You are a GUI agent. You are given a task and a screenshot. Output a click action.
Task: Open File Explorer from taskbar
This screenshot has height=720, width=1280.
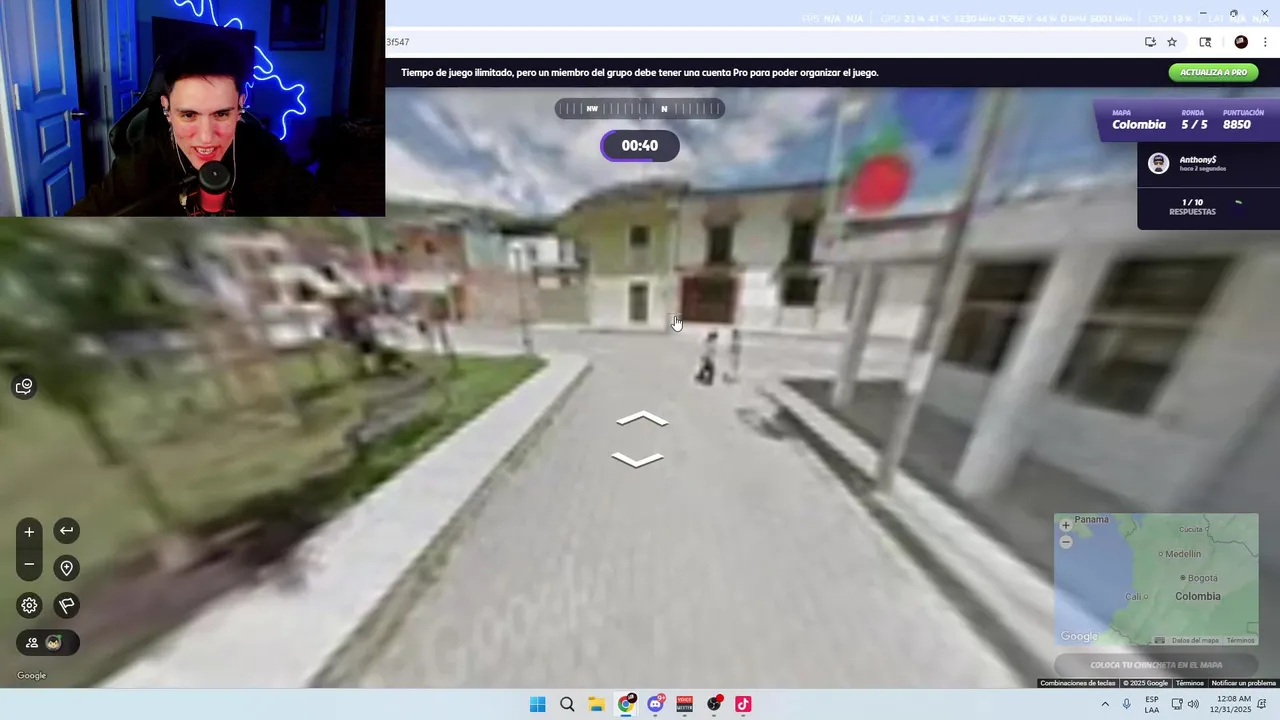click(x=596, y=704)
